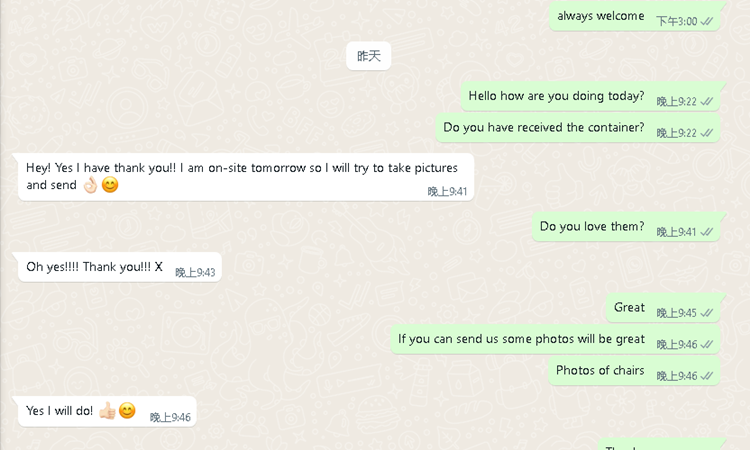Click the thumbs up emoji in "Yes I will do!"
750x450 pixels.
pos(107,411)
